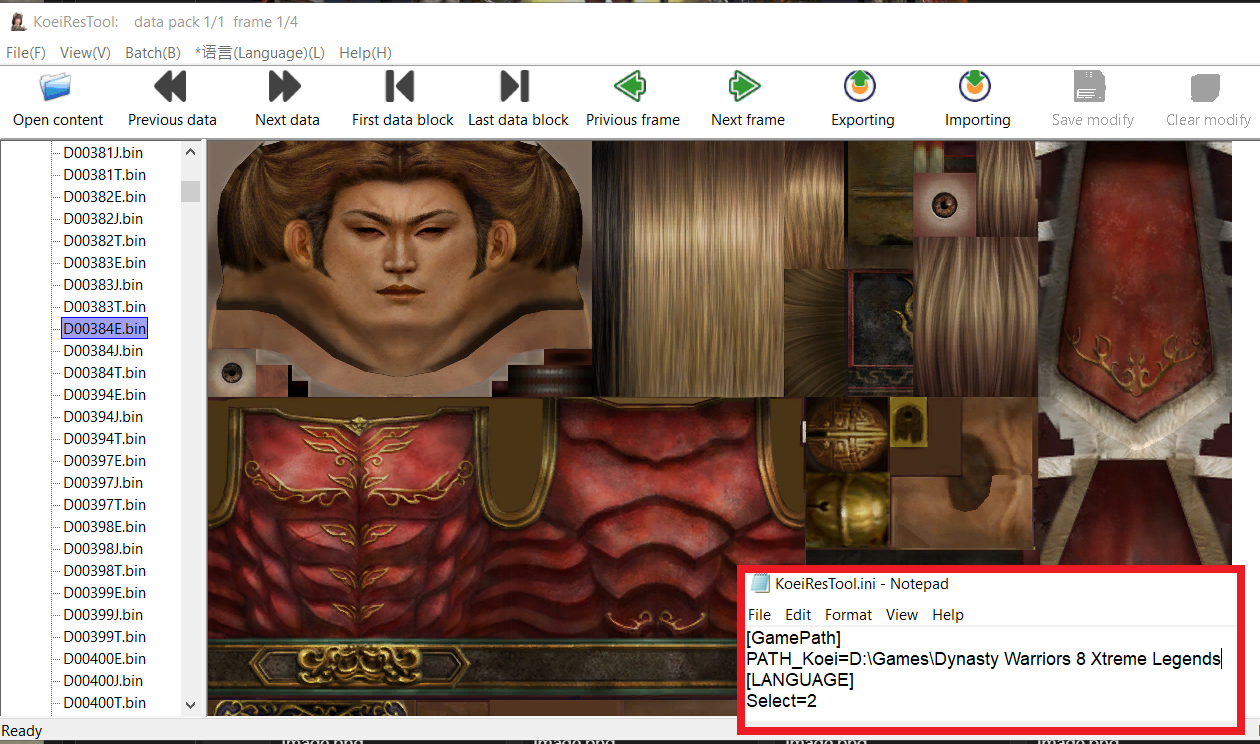This screenshot has width=1260, height=744.
Task: Select D00399J.bin in the file list
Action: pos(104,614)
